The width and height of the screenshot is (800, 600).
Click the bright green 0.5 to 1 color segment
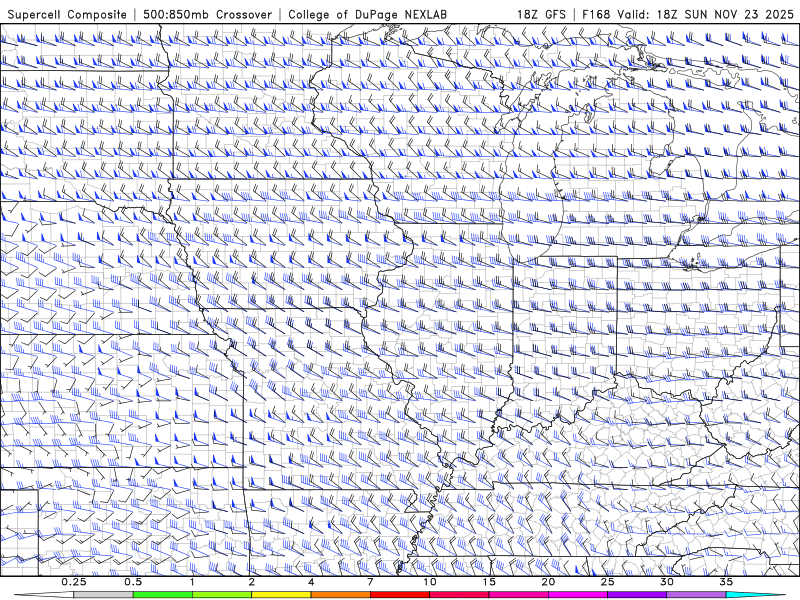162,595
